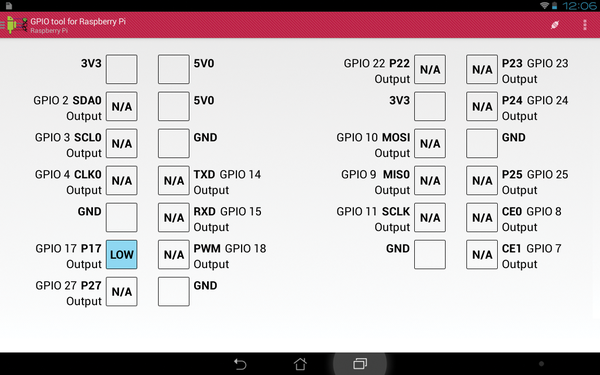This screenshot has width=600, height=375.
Task: Open navigation drawer via app logo
Action: 14,25
